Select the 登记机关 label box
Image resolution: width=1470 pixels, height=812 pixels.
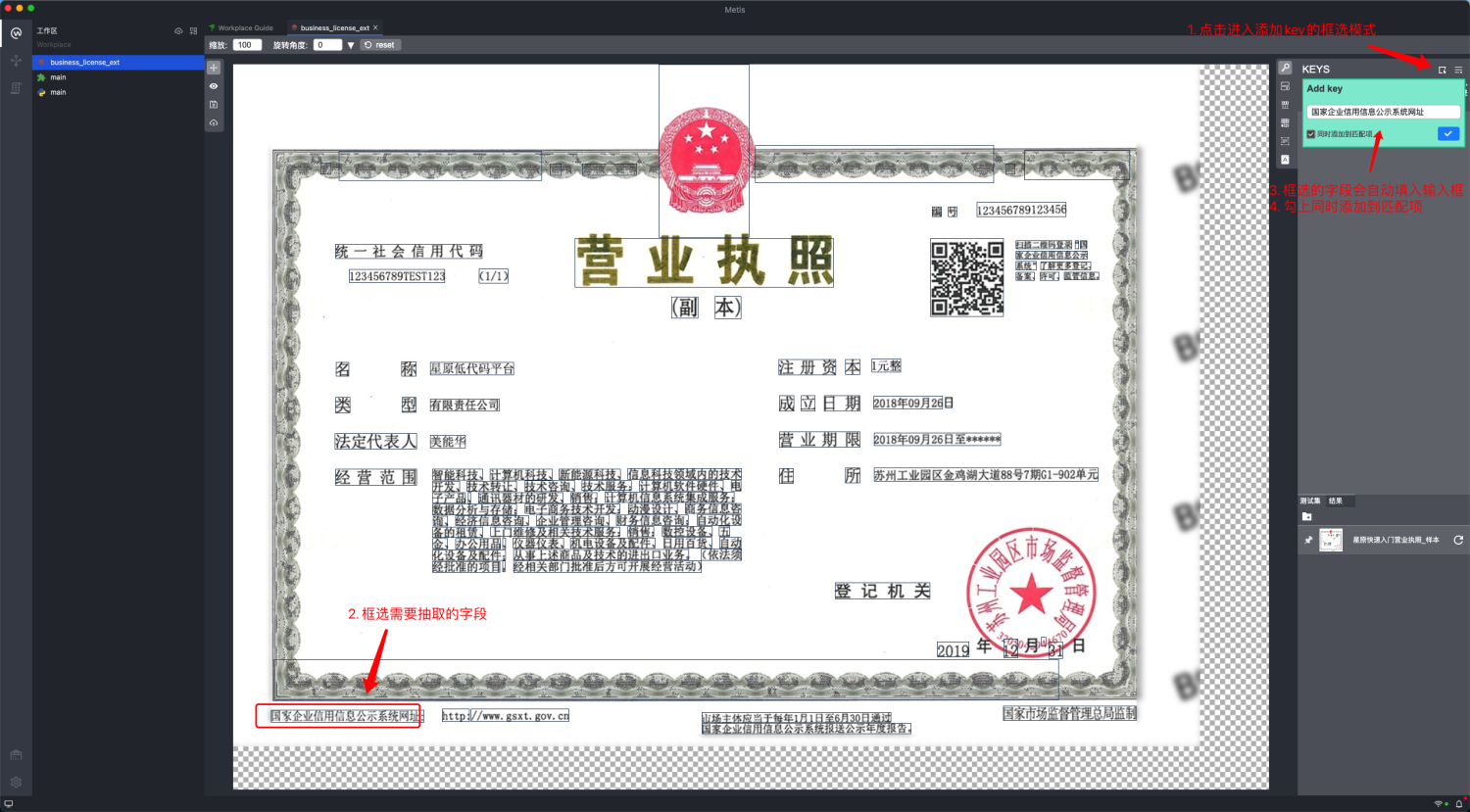point(882,591)
